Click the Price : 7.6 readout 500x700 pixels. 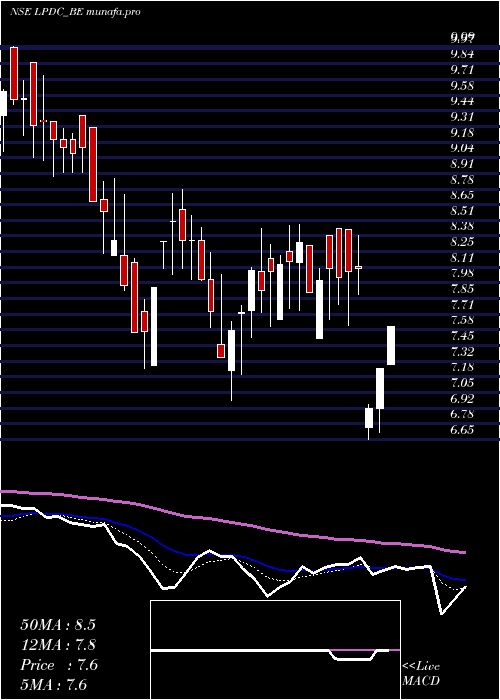pos(58,665)
